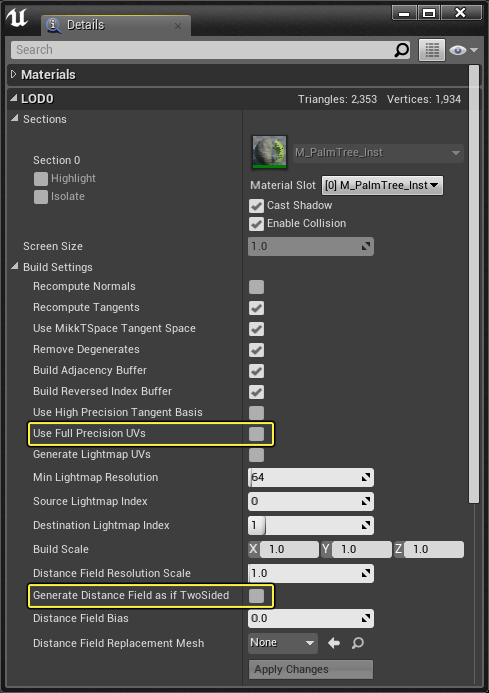Click the Apply Changes button
This screenshot has height=693, width=489.
311,669
